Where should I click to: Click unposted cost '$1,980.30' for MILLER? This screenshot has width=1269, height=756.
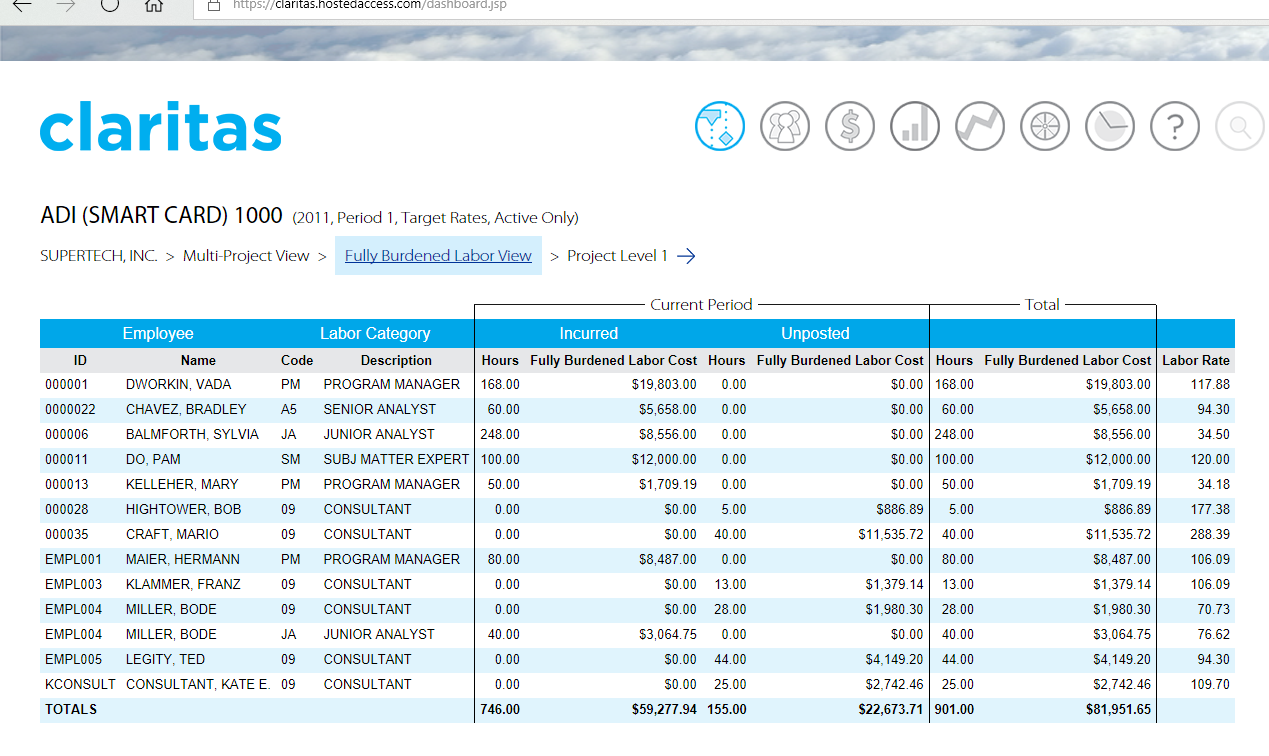pos(895,610)
